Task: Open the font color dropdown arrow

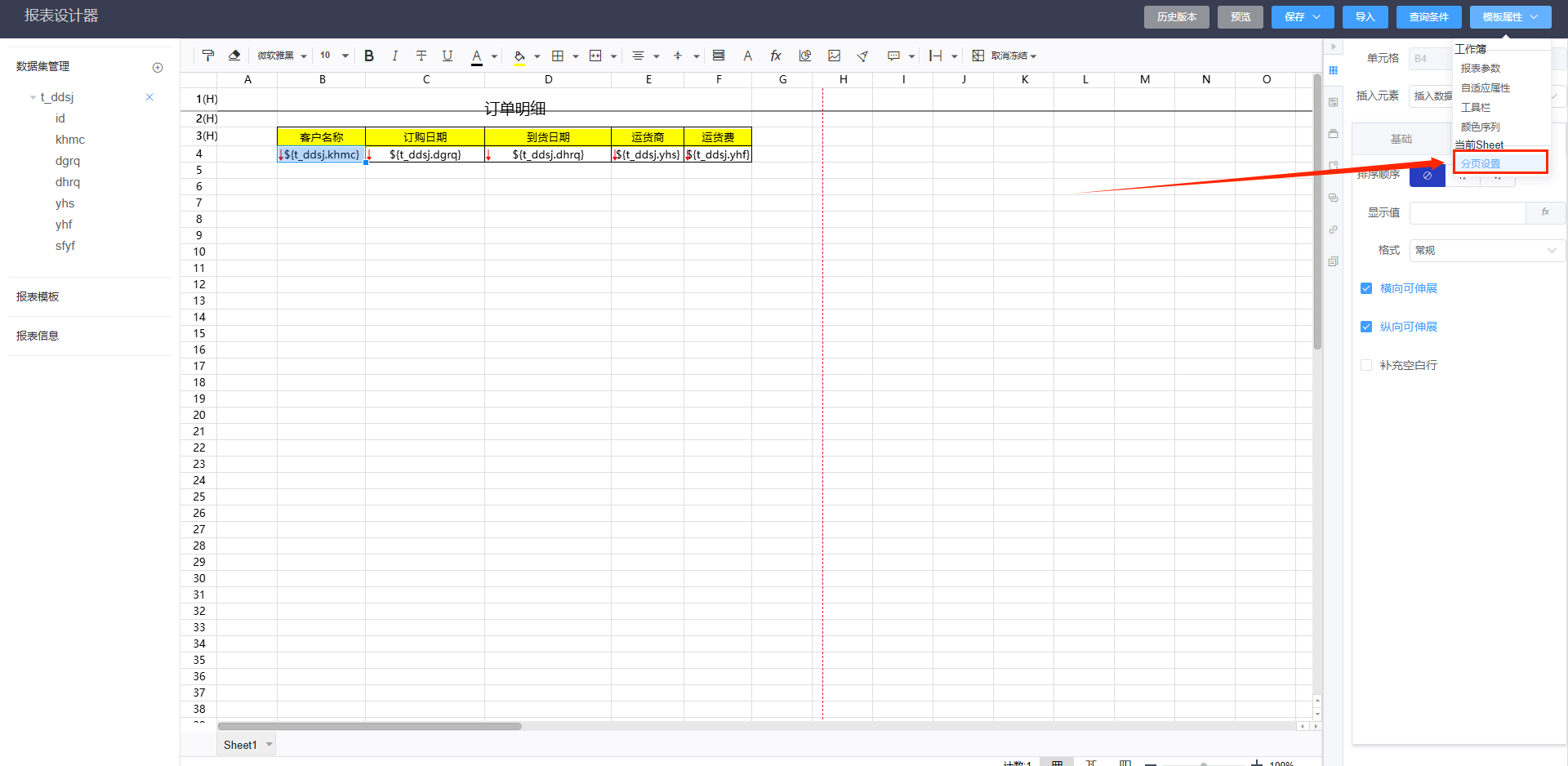Action: pos(494,56)
